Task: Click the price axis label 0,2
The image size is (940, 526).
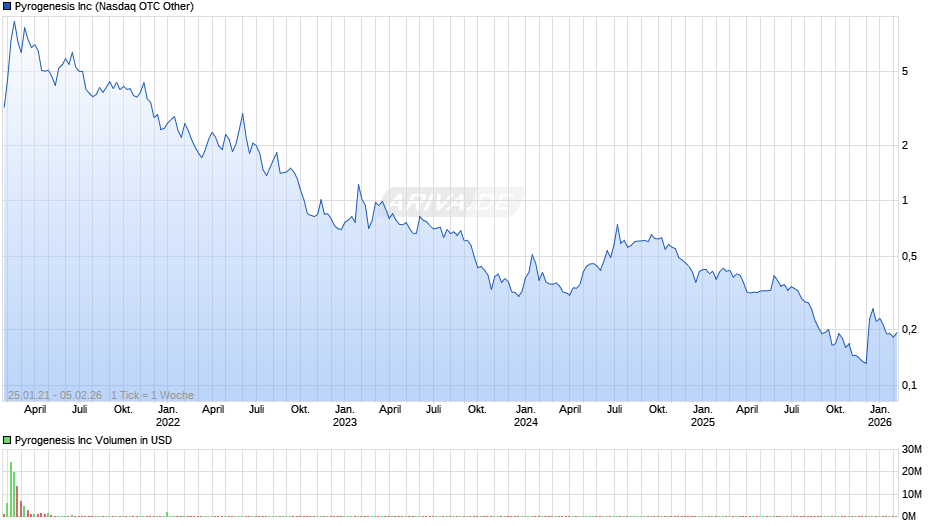Action: pos(909,329)
